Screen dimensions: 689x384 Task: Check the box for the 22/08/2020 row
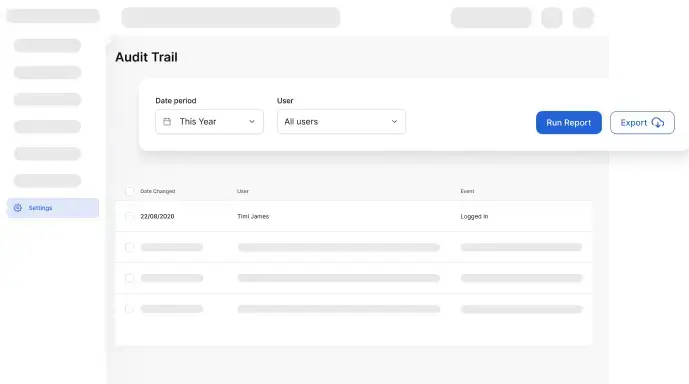pos(129,216)
